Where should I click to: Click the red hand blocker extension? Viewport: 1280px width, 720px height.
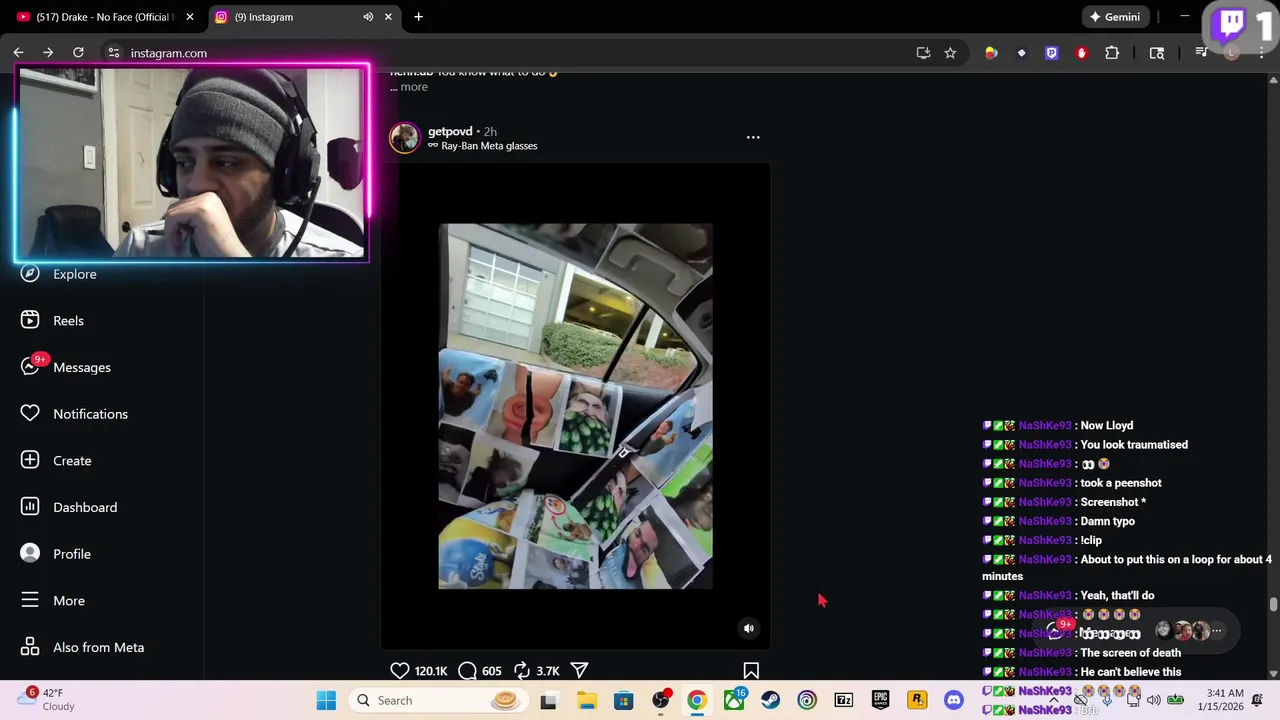[1081, 53]
